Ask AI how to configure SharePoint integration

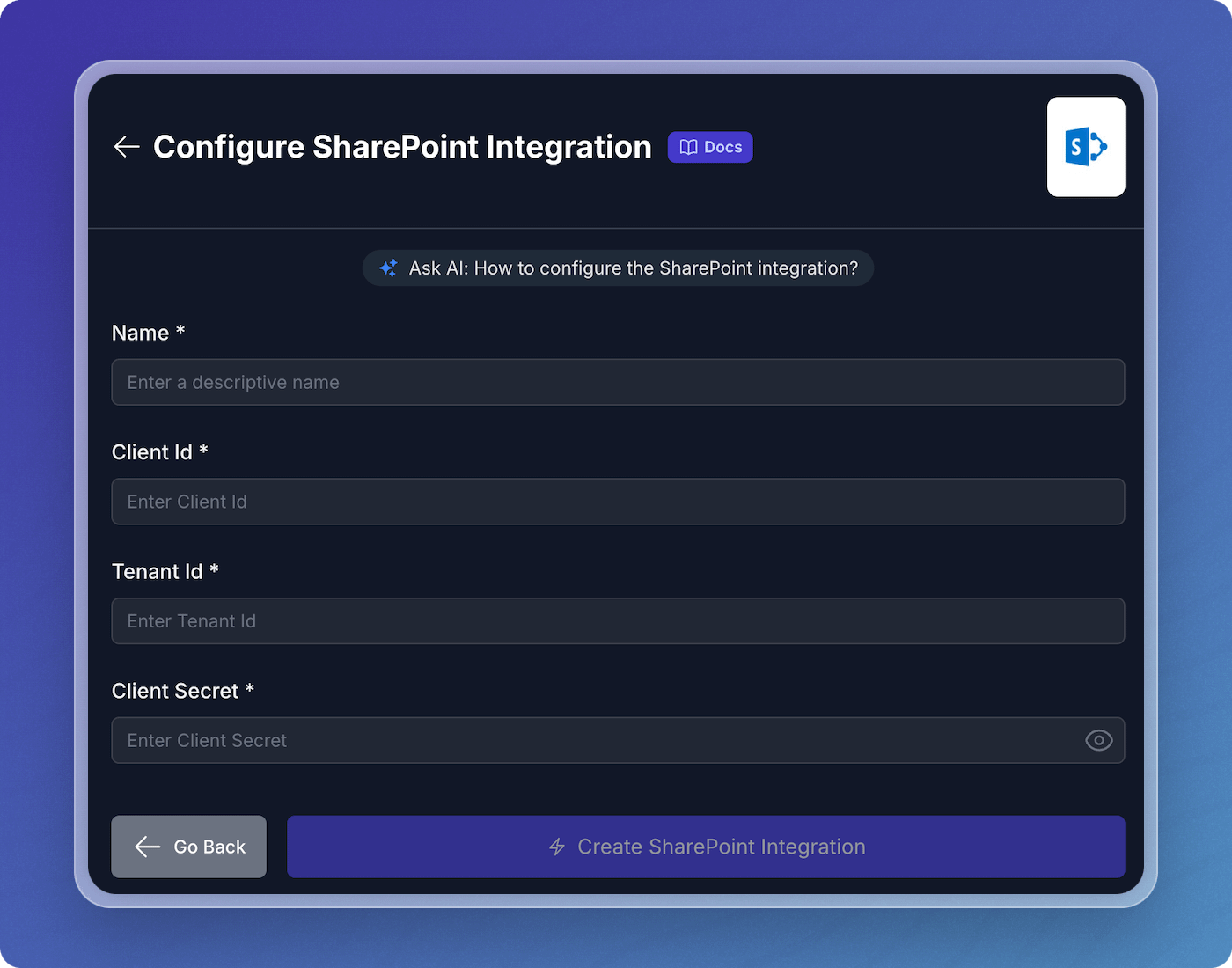click(618, 268)
